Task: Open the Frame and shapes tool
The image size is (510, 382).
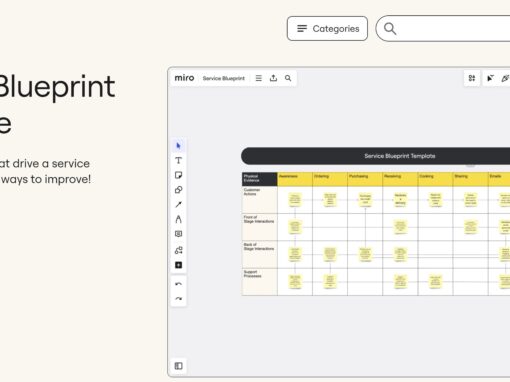Action: tap(178, 250)
